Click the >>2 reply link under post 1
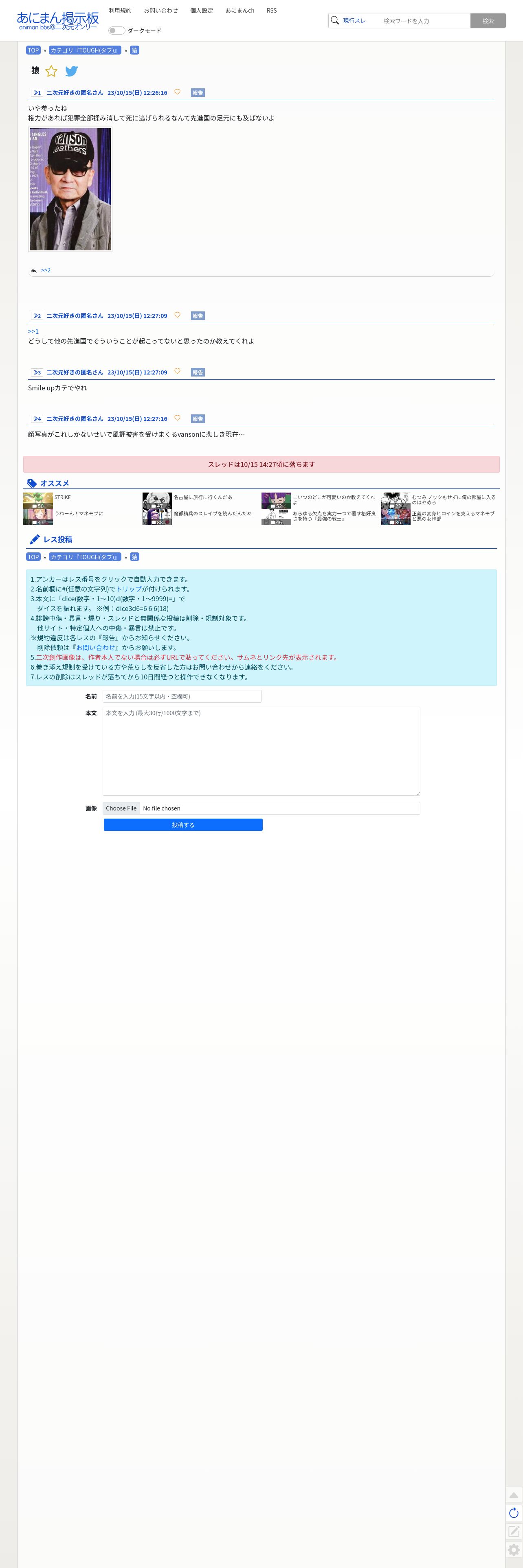The image size is (523, 1568). [46, 270]
